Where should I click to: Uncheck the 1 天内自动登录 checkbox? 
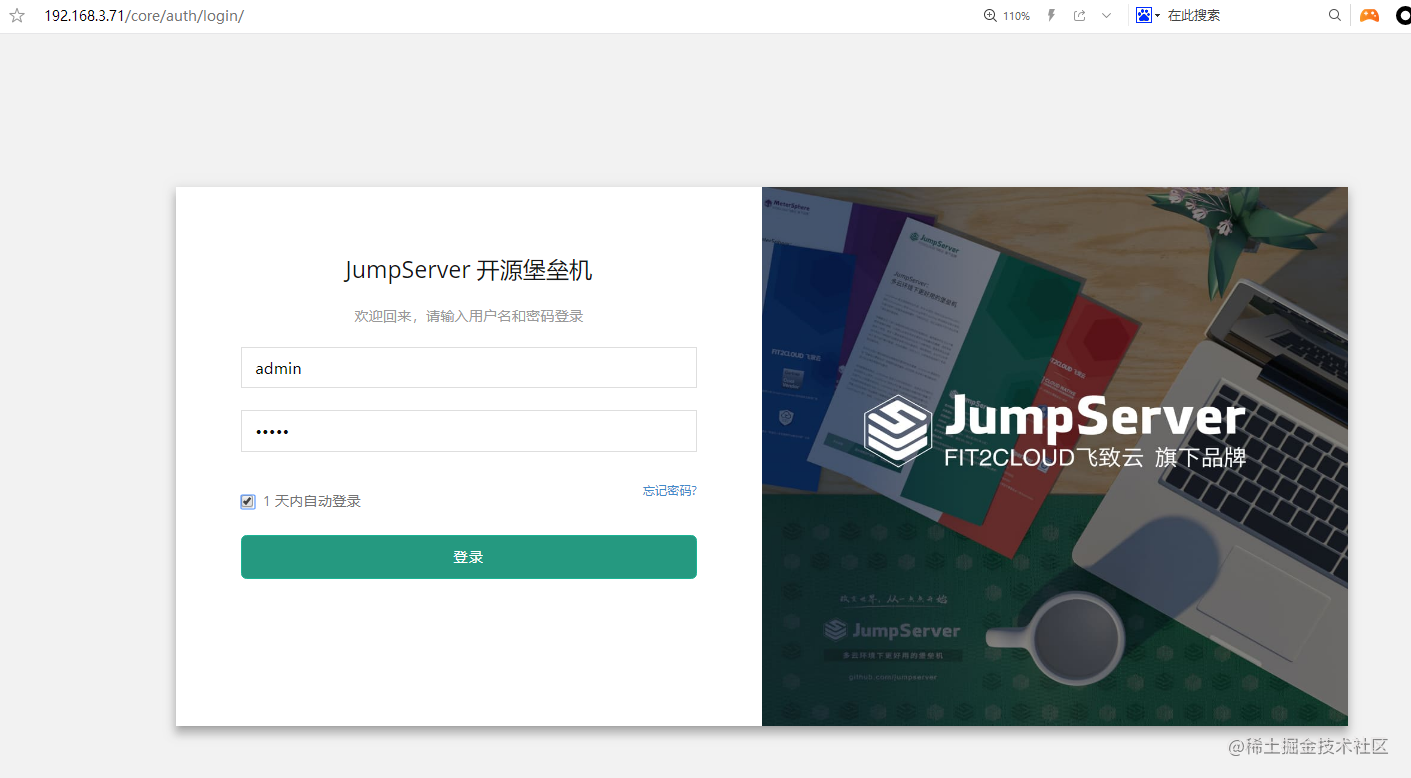(248, 502)
